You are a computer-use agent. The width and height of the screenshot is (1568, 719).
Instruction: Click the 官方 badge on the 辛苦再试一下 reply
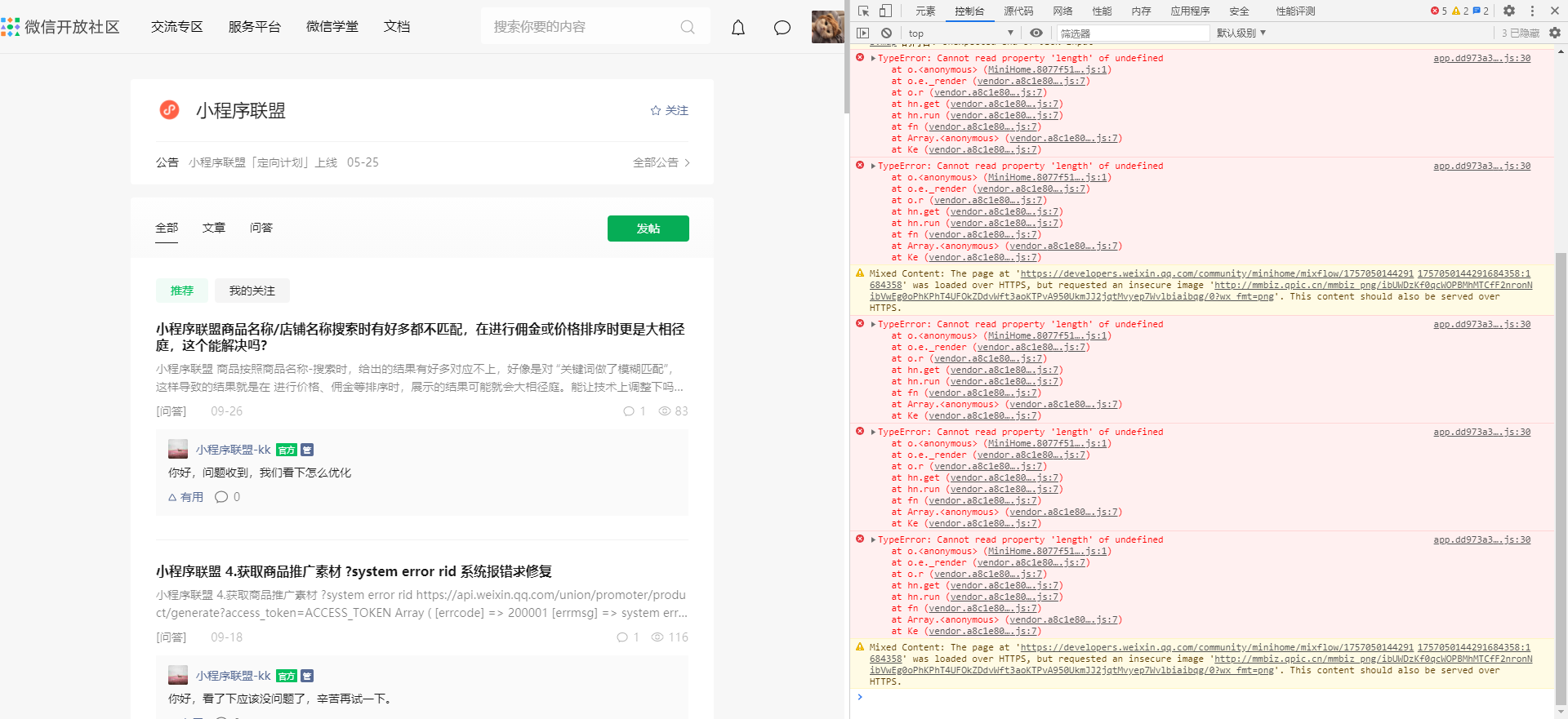pos(287,676)
